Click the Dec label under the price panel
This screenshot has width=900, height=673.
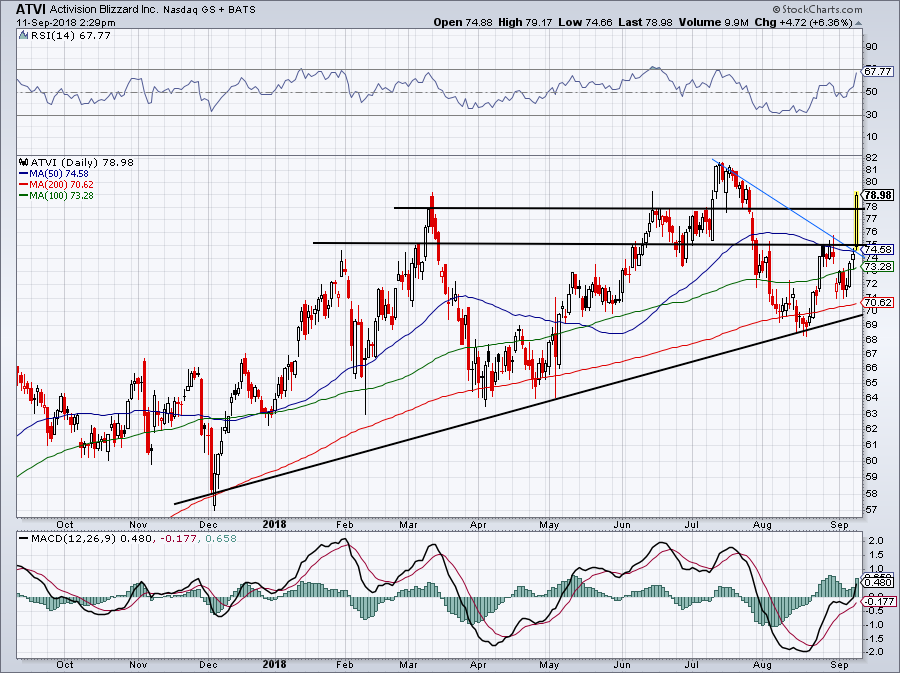[x=208, y=524]
